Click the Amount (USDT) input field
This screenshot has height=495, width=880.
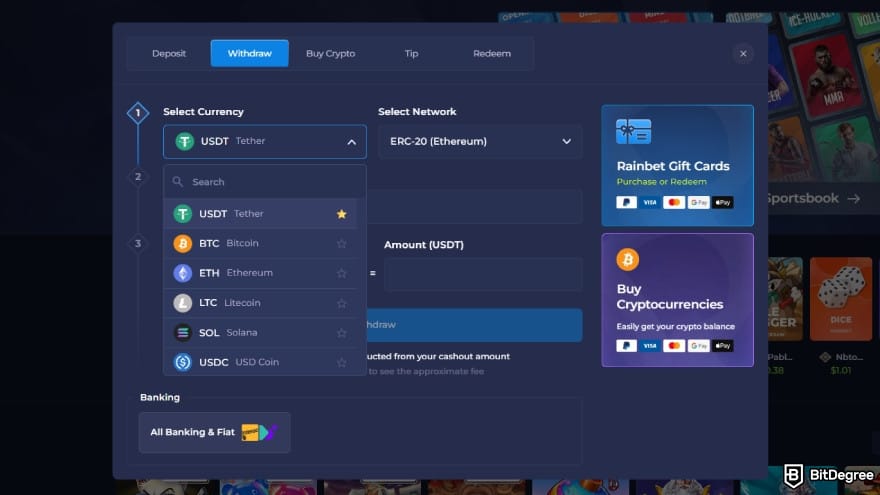483,274
